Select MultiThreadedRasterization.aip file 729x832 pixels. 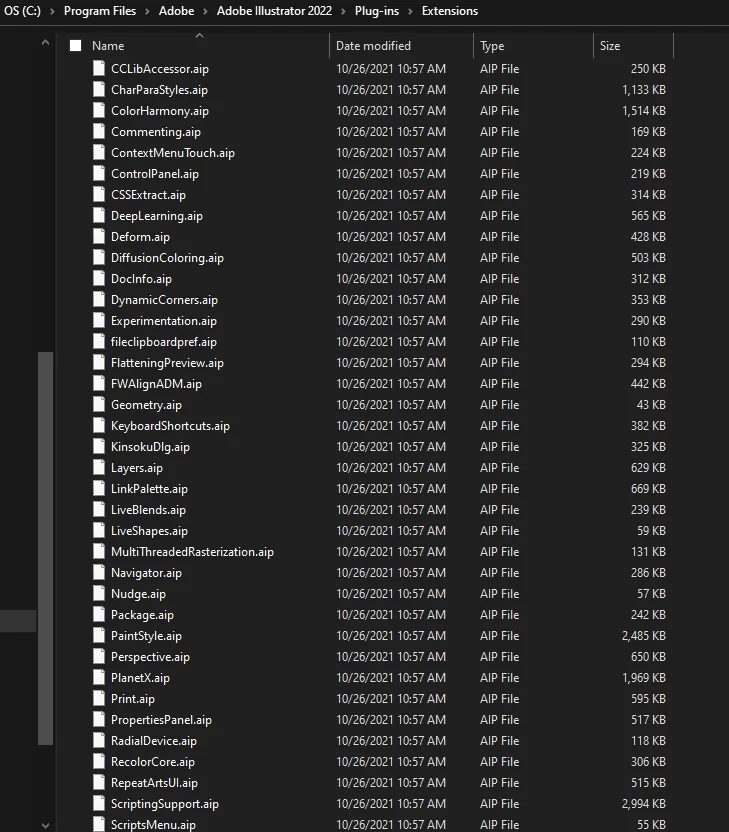192,551
